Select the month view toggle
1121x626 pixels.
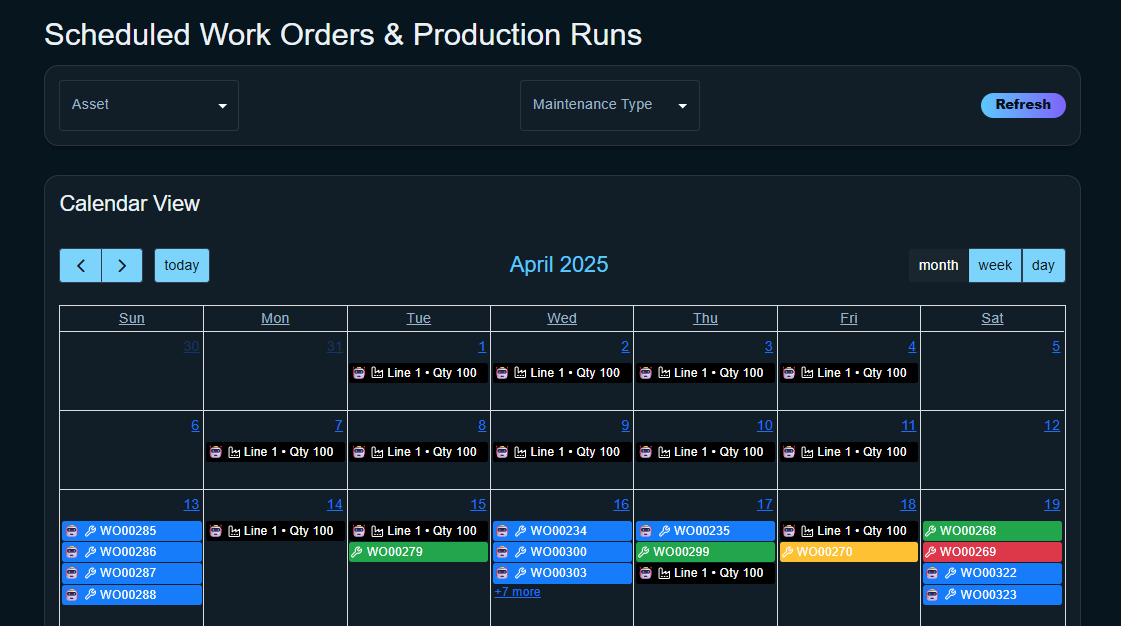click(938, 265)
